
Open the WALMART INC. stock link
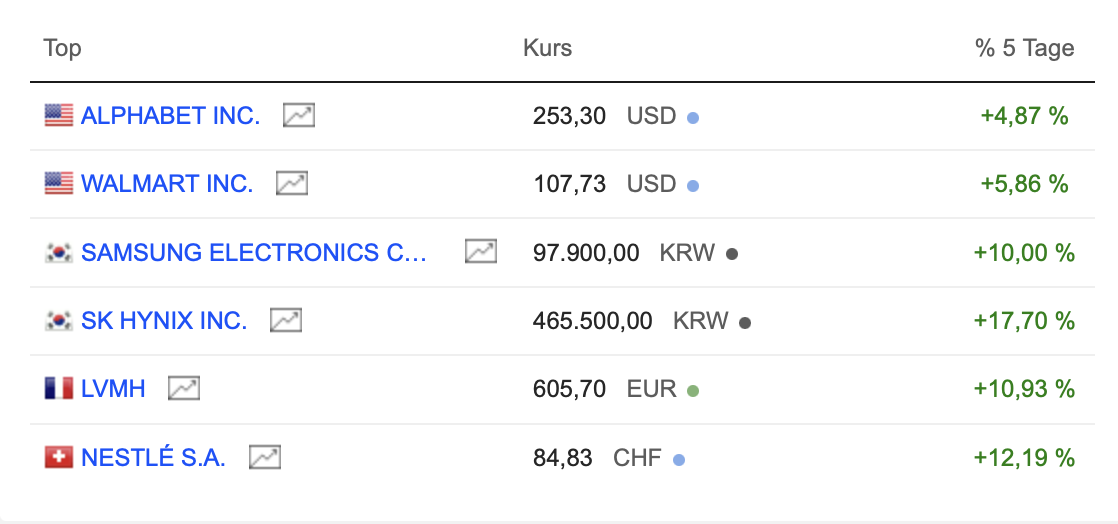[x=167, y=184]
